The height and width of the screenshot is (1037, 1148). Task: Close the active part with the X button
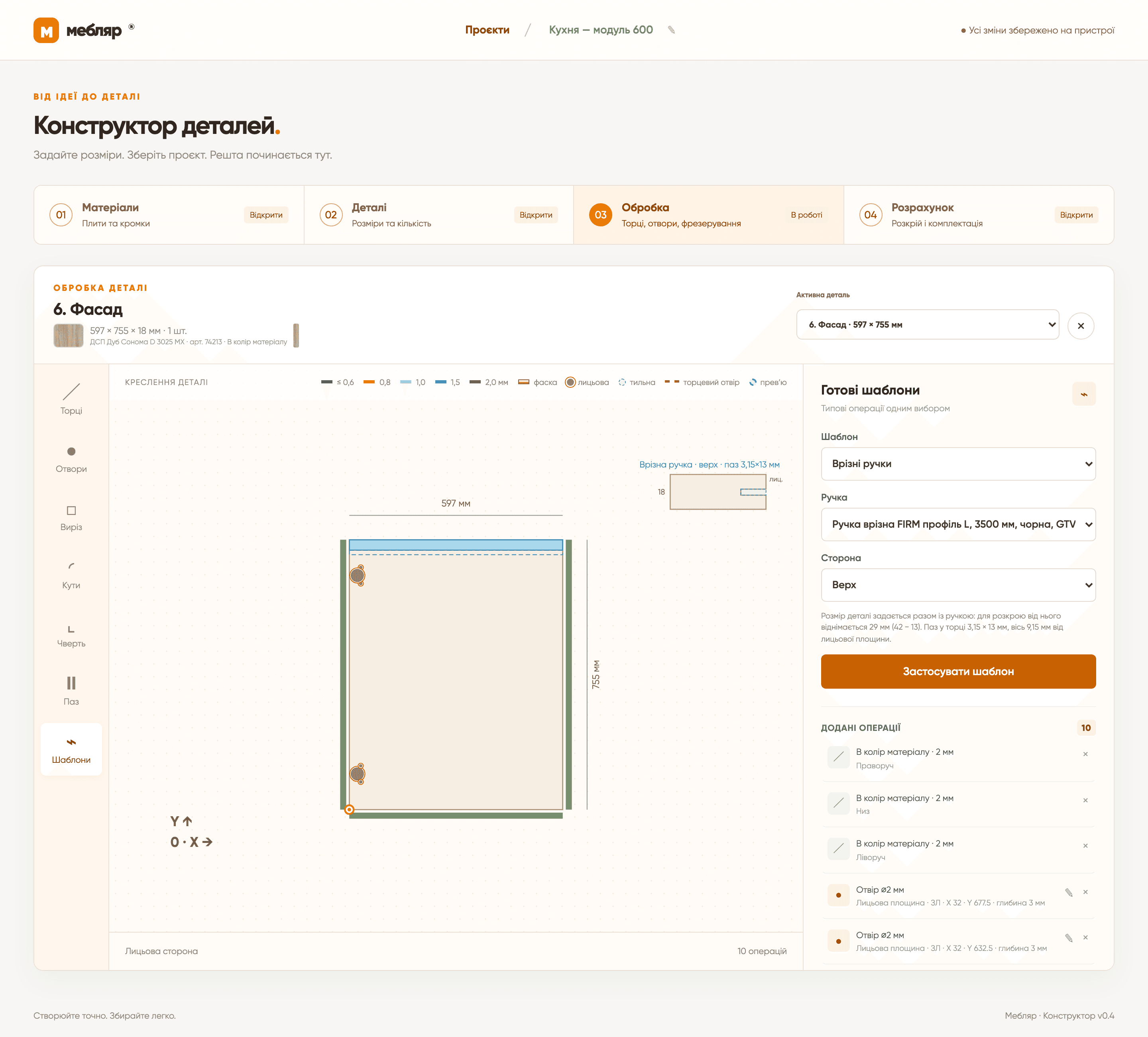point(1080,326)
